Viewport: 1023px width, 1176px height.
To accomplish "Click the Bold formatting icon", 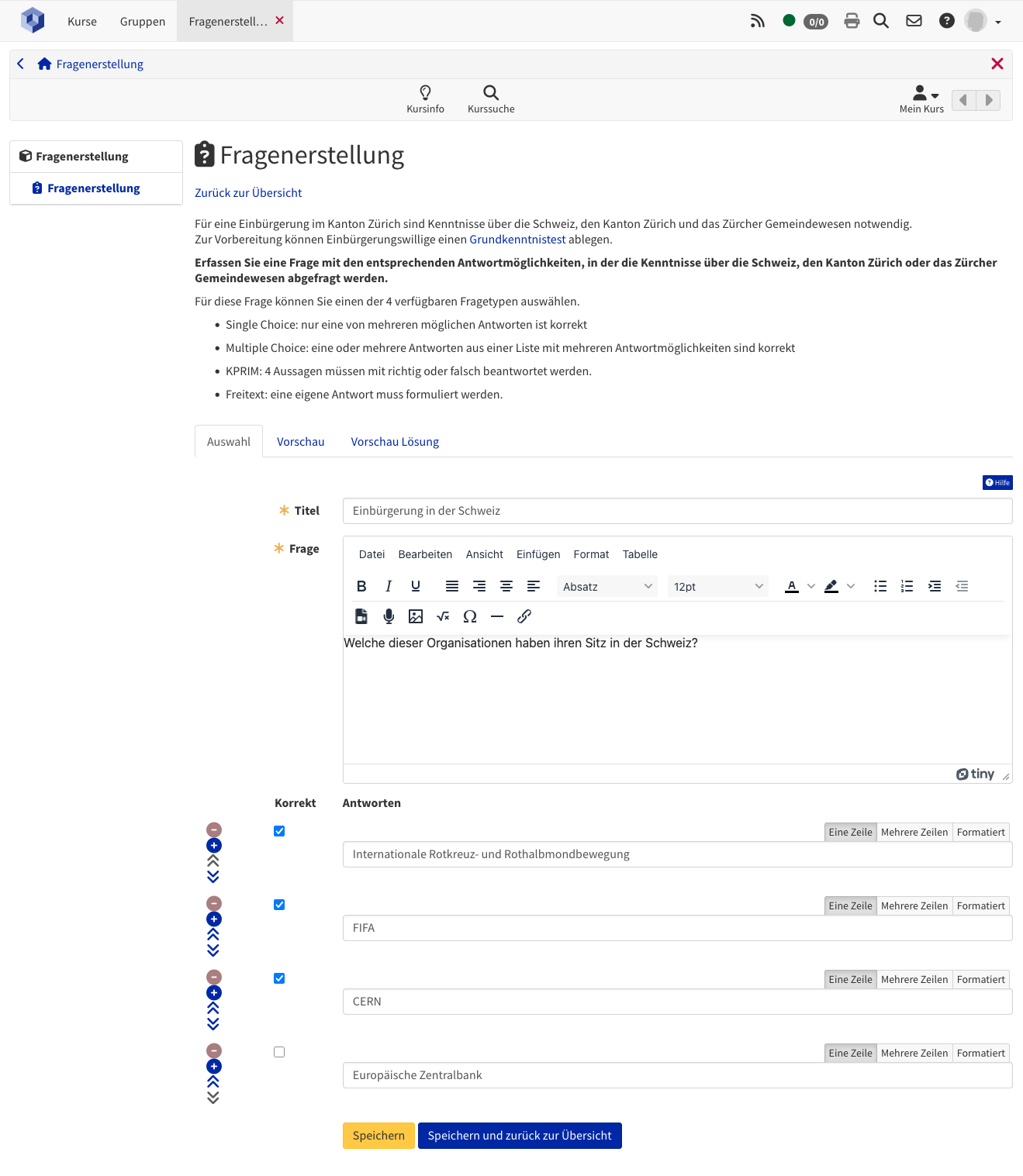I will tap(361, 586).
